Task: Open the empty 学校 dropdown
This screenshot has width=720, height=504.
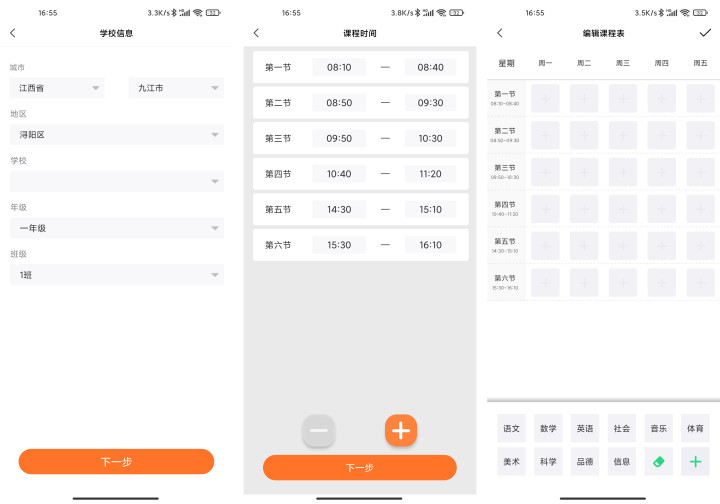Action: [117, 181]
